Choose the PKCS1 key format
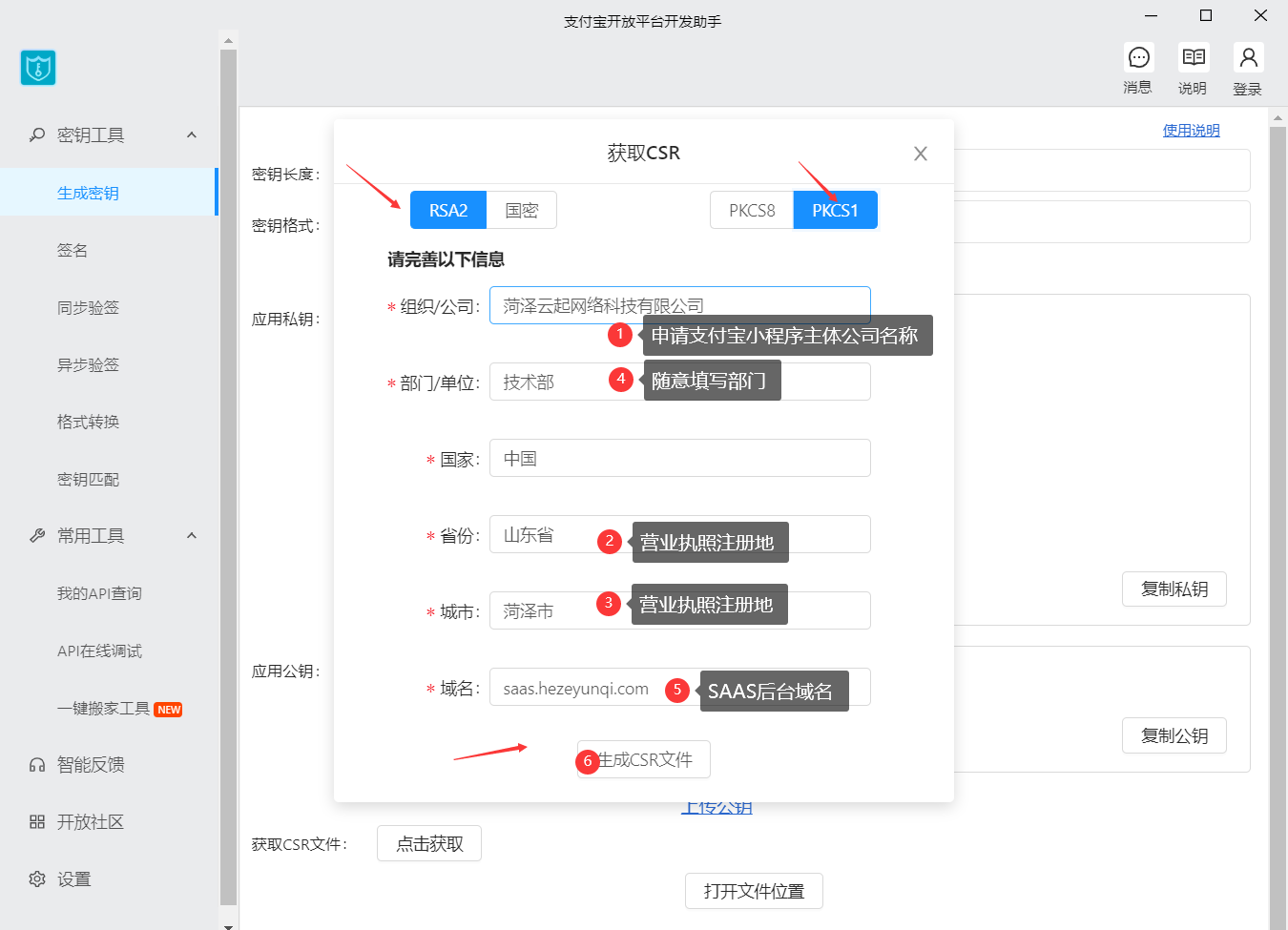Screen dimensions: 1288x930 (x=836, y=210)
